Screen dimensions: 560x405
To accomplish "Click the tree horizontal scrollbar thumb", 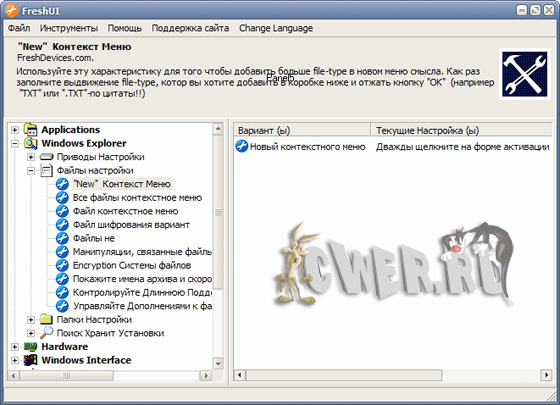I will pyautogui.click(x=66, y=376).
